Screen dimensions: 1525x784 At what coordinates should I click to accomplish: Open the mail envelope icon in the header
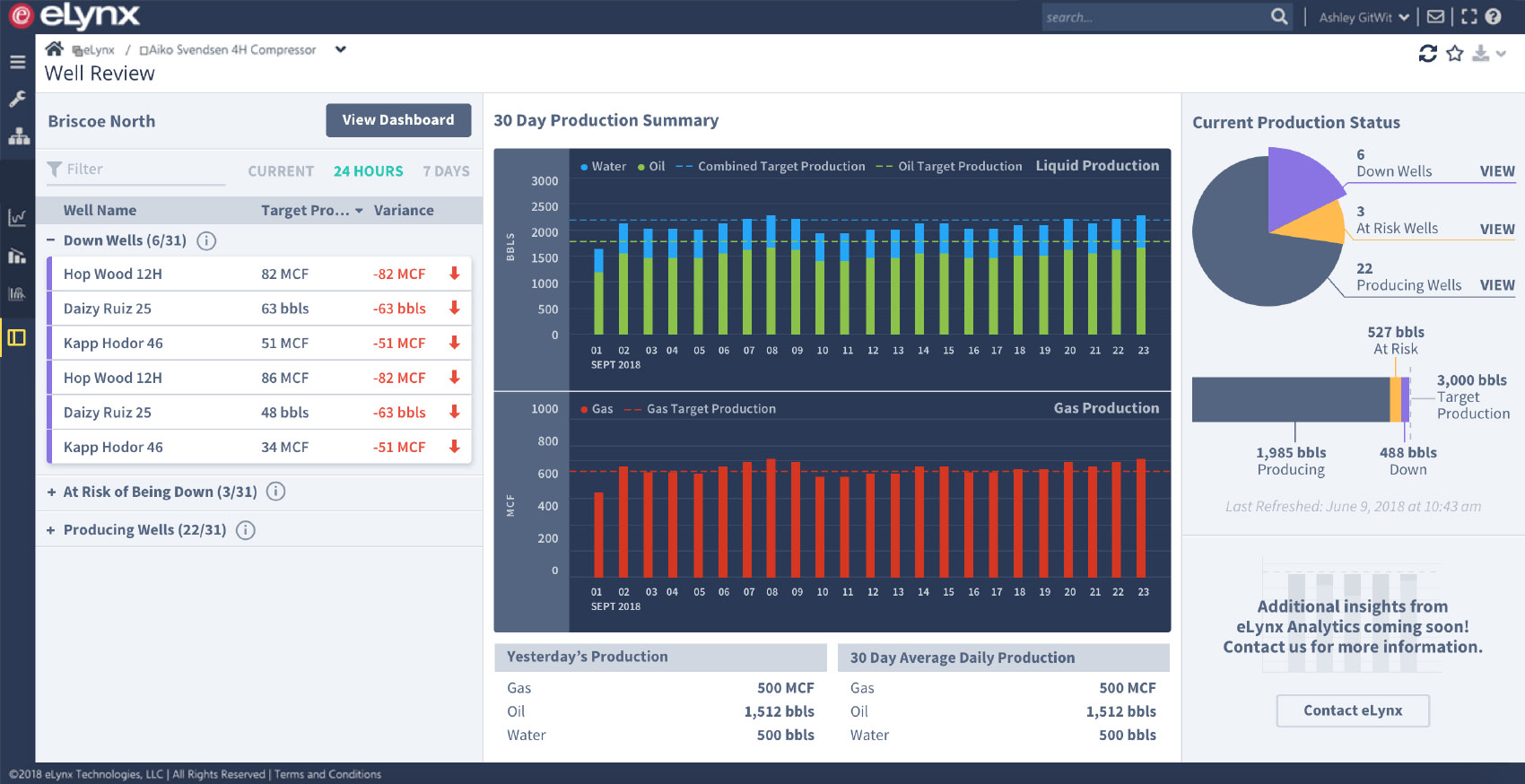click(x=1436, y=16)
